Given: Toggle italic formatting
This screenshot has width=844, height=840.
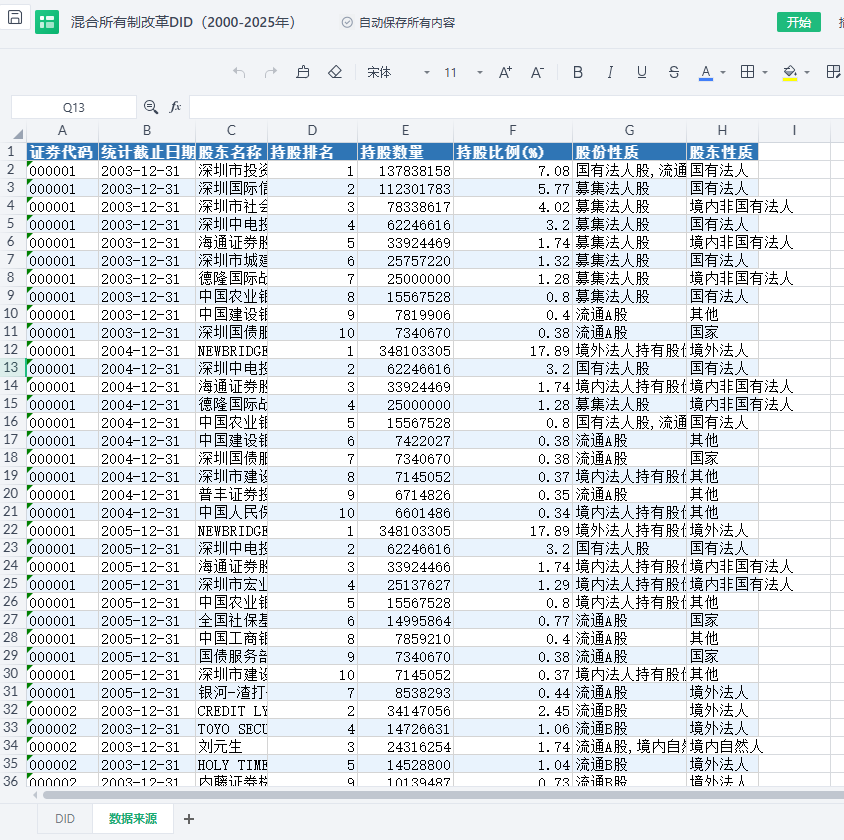Looking at the screenshot, I should point(609,72).
